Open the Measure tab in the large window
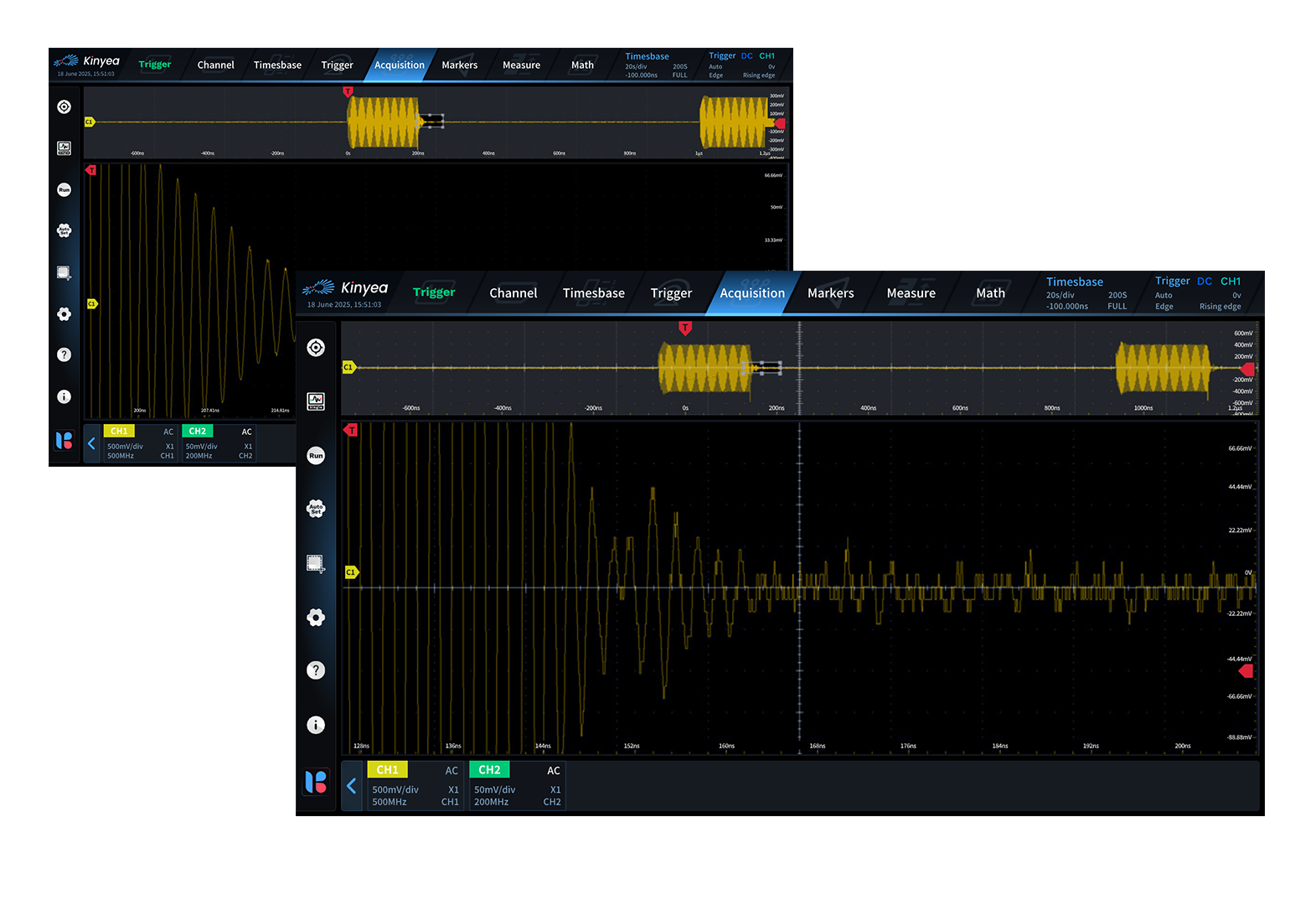Screen dimensions: 1316x905 pos(911,293)
